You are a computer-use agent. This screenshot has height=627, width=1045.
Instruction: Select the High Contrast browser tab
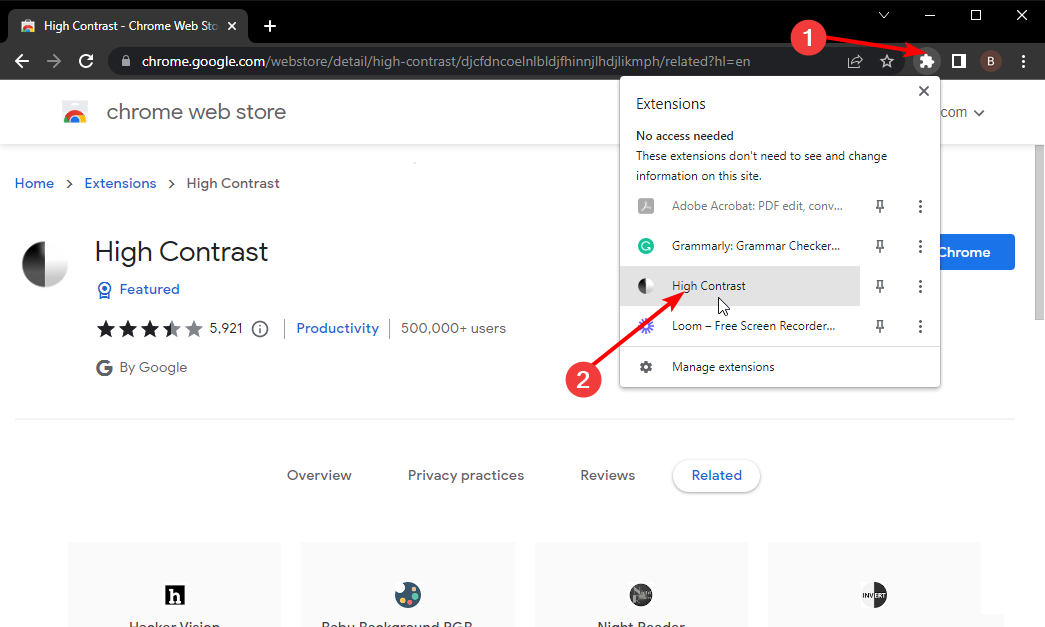pos(128,26)
